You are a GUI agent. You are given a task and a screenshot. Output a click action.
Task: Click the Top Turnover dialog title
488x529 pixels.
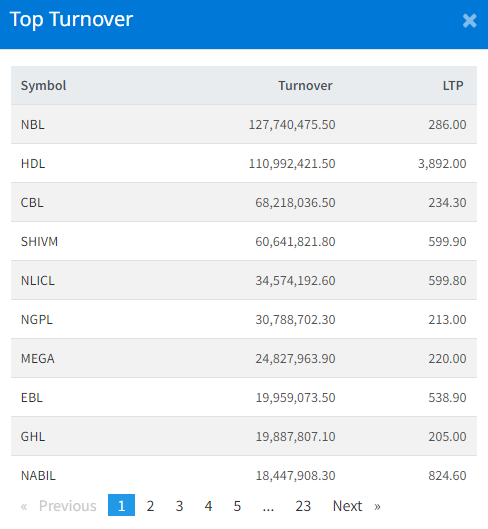72,20
